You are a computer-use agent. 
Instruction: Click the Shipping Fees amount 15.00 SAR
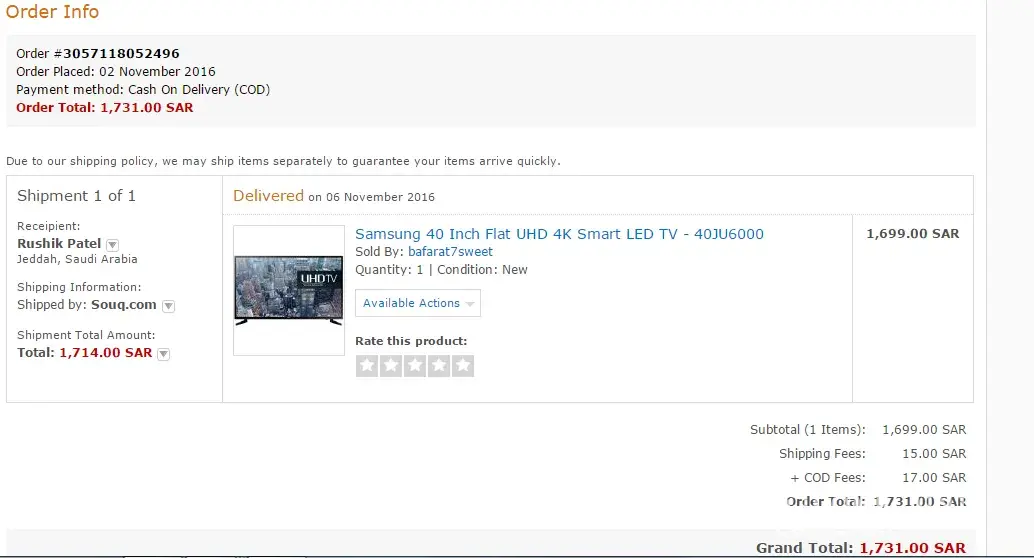(934, 454)
